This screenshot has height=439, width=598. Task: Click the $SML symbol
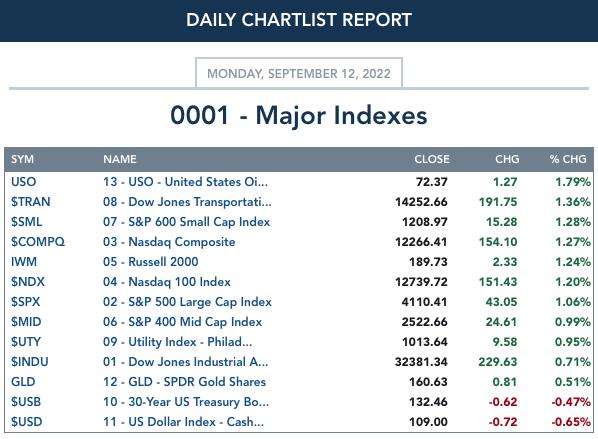[26, 222]
